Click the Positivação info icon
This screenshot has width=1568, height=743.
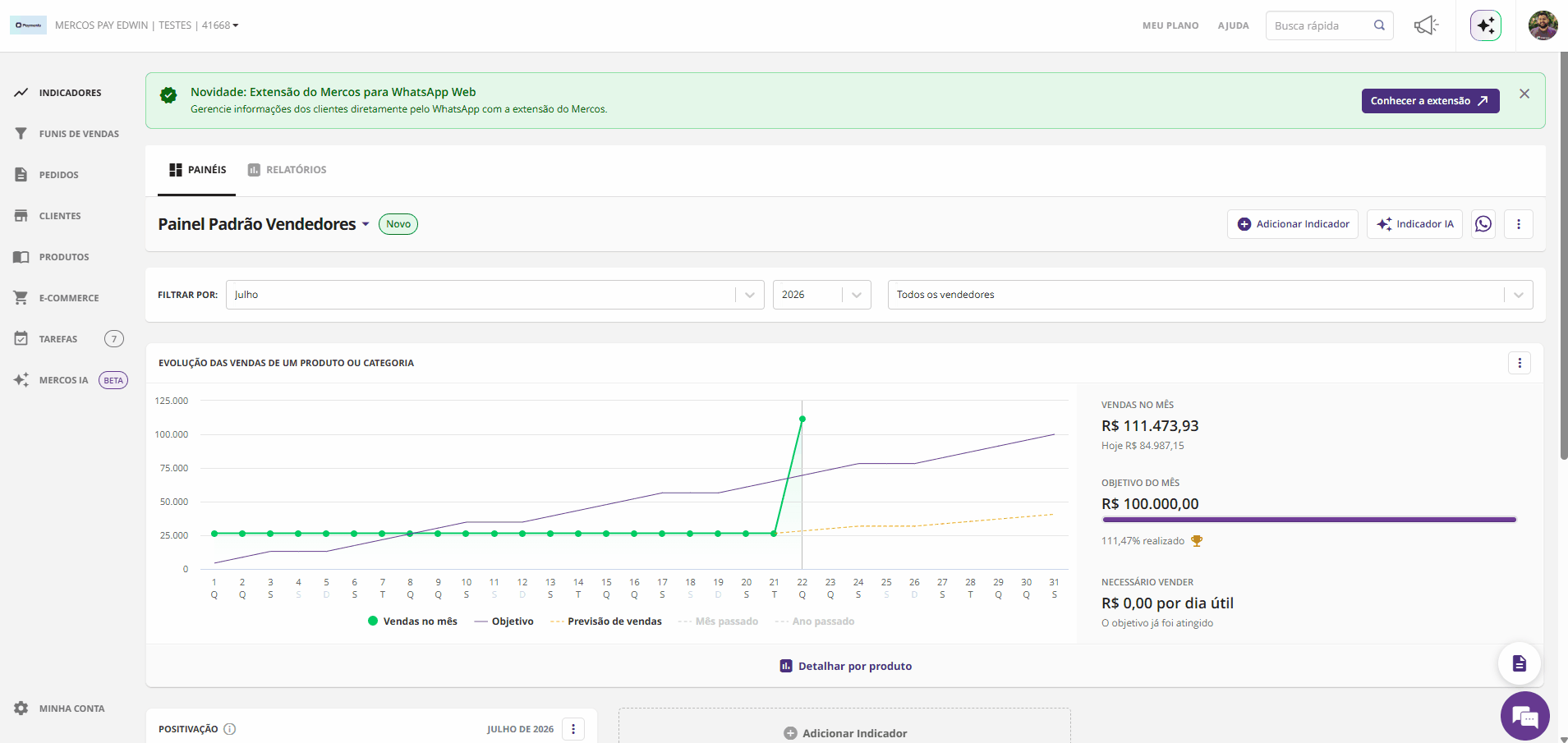pyautogui.click(x=230, y=729)
